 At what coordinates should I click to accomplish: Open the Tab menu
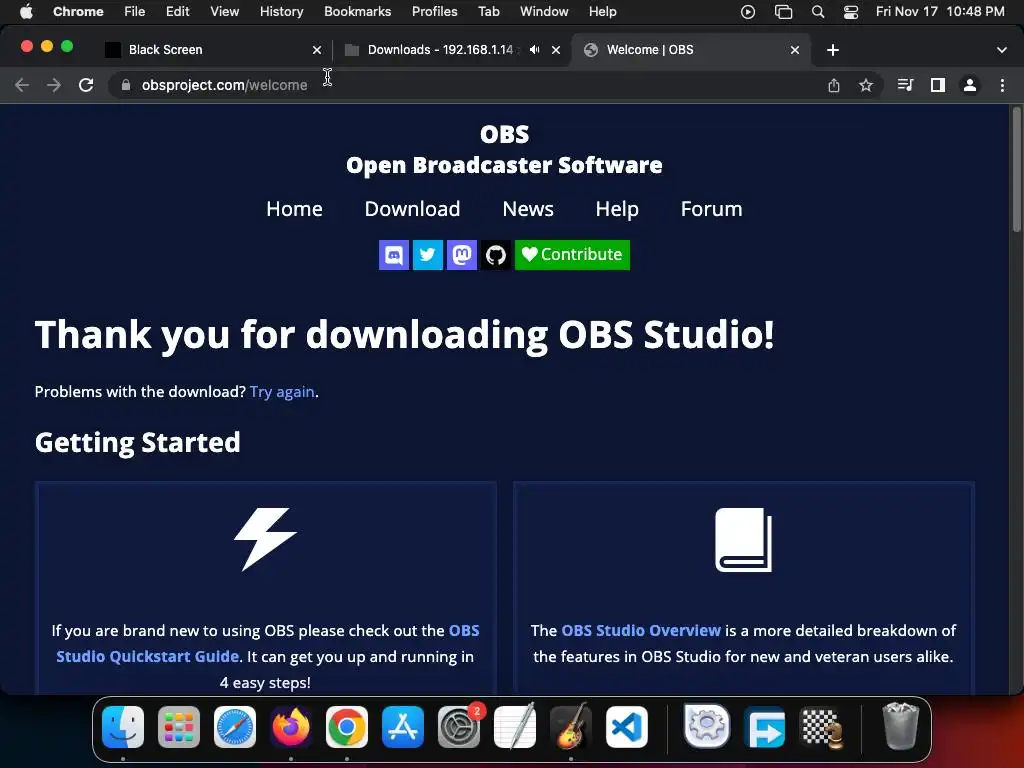coord(488,12)
